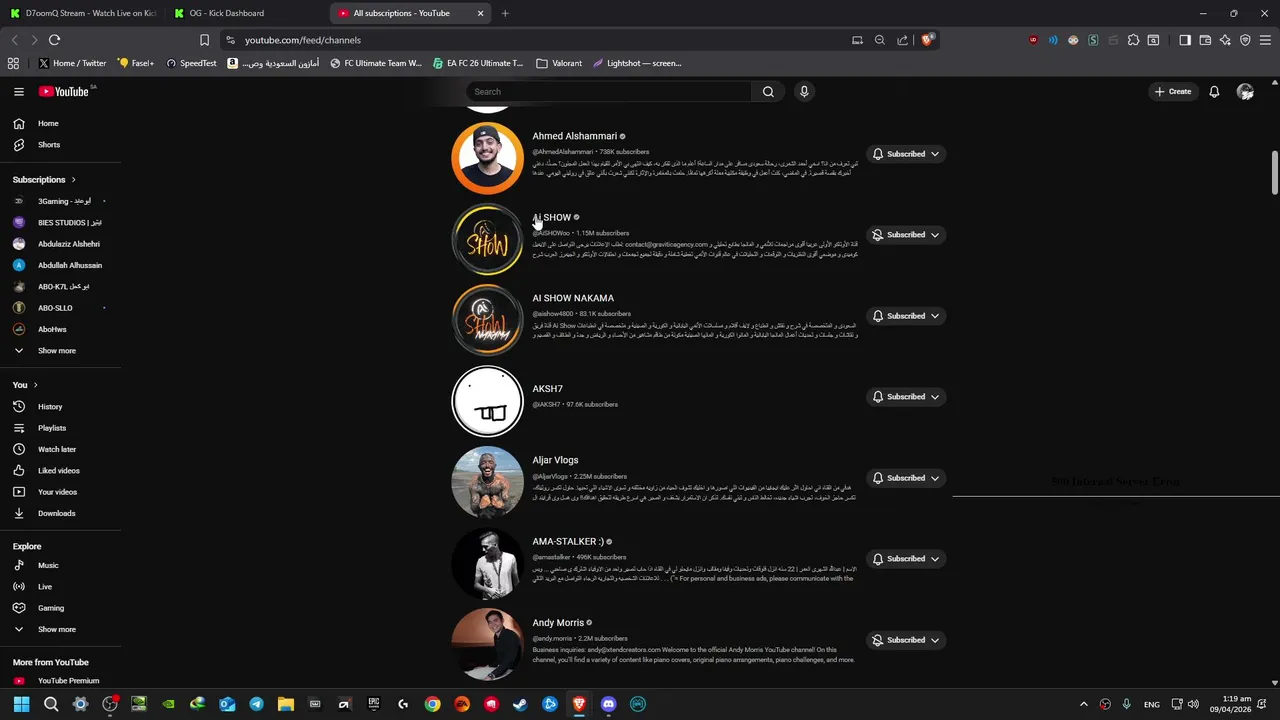Viewport: 1280px width, 720px height.
Task: Focus the YouTube search field
Action: point(608,91)
